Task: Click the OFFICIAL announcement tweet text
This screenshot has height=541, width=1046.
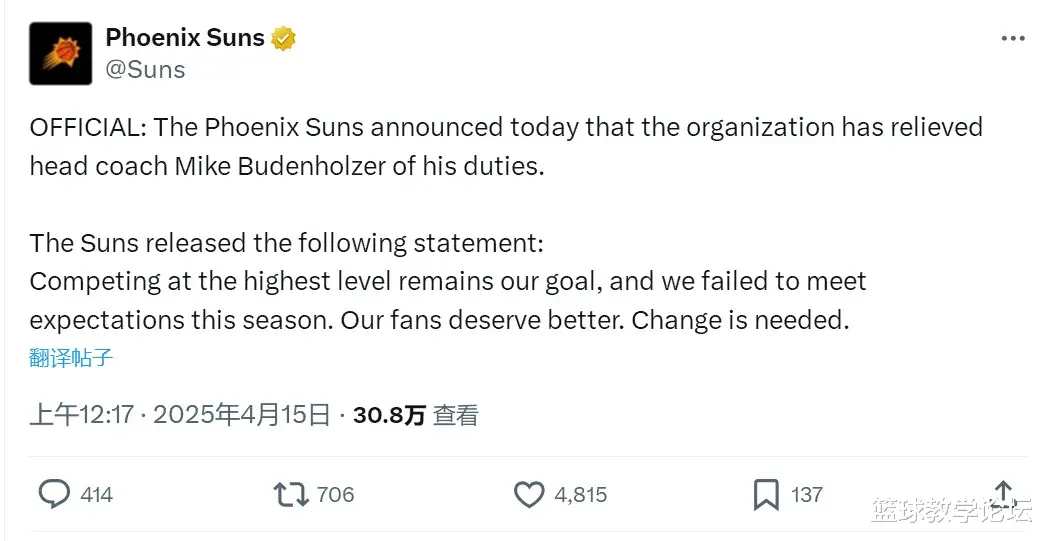Action: [506, 147]
